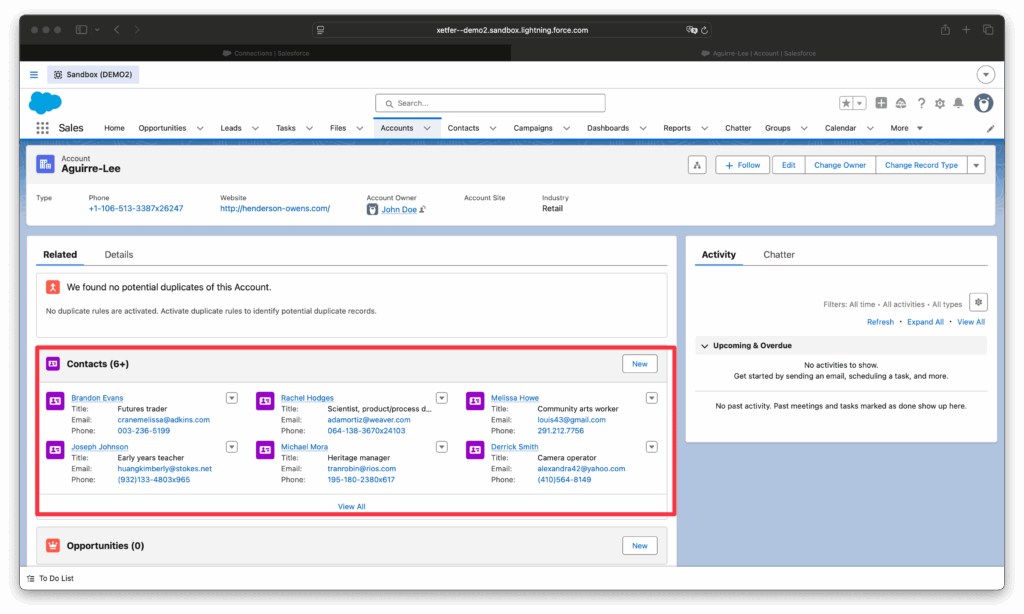Expand the Campaigns nav dropdown
This screenshot has height=614, width=1024.
(x=566, y=129)
